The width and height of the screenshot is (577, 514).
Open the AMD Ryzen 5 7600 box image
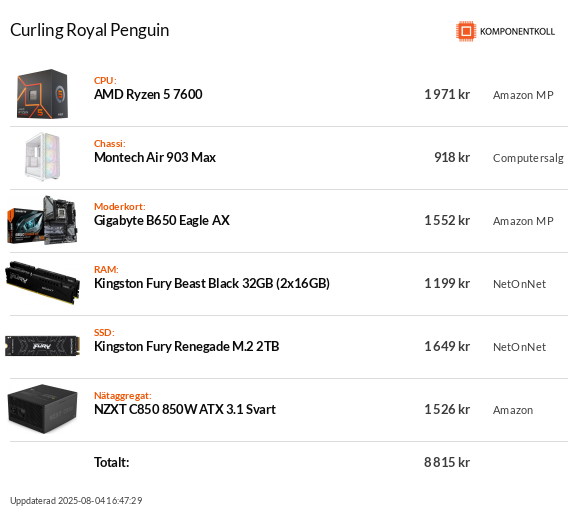coord(42,94)
